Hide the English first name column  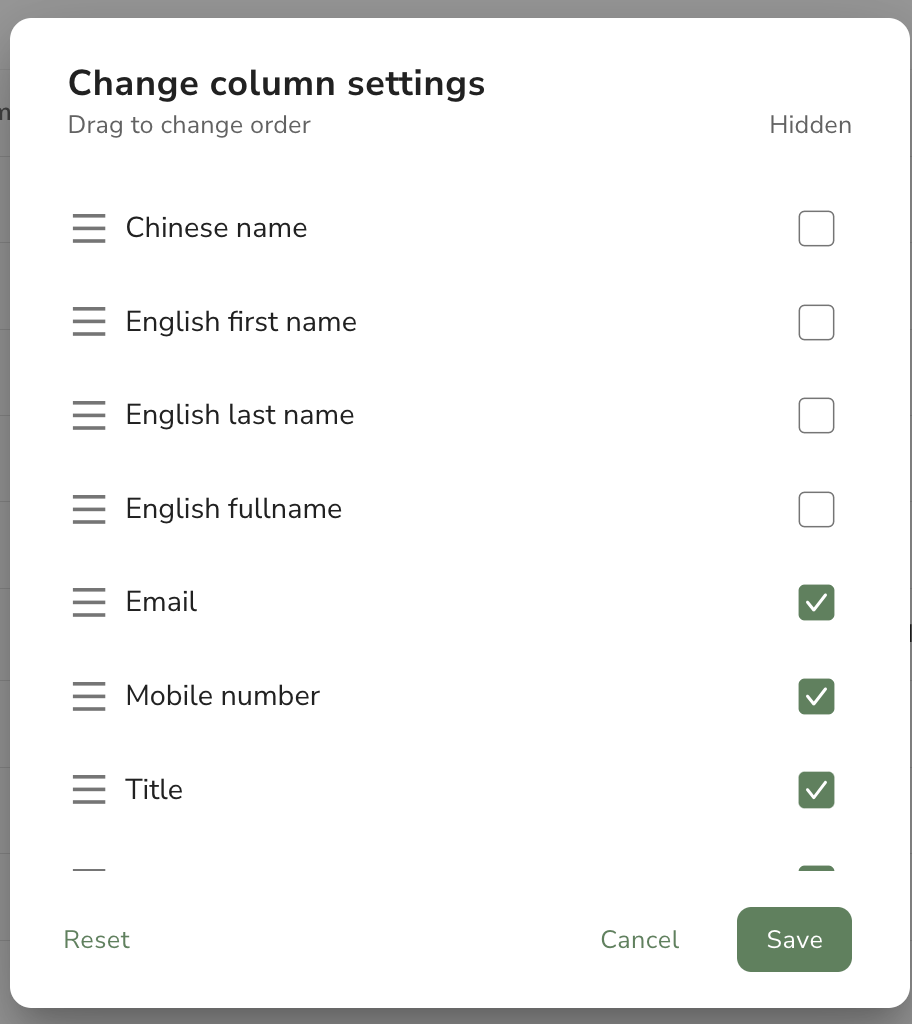coord(816,322)
